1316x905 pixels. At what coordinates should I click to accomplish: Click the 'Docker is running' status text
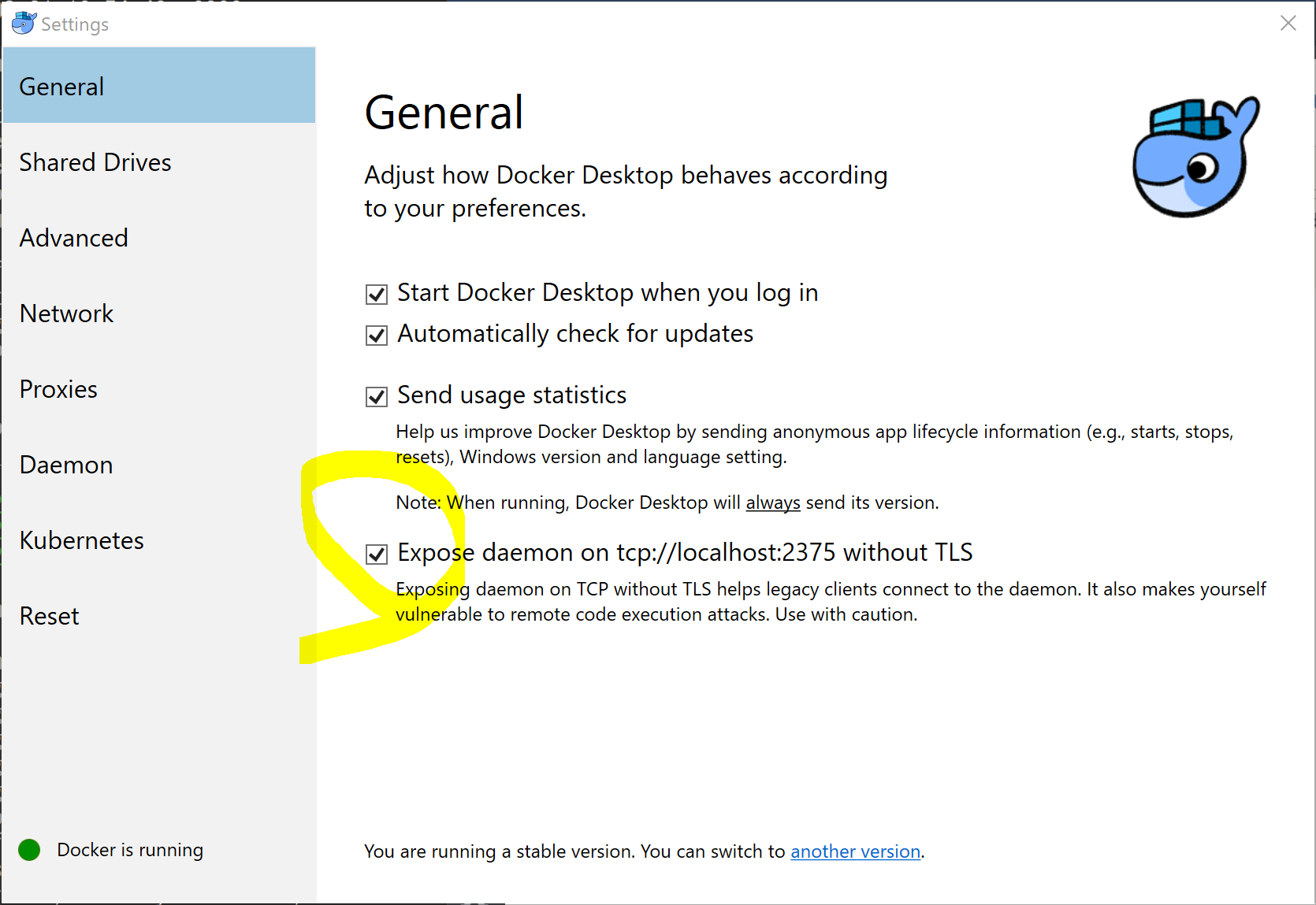(x=130, y=850)
